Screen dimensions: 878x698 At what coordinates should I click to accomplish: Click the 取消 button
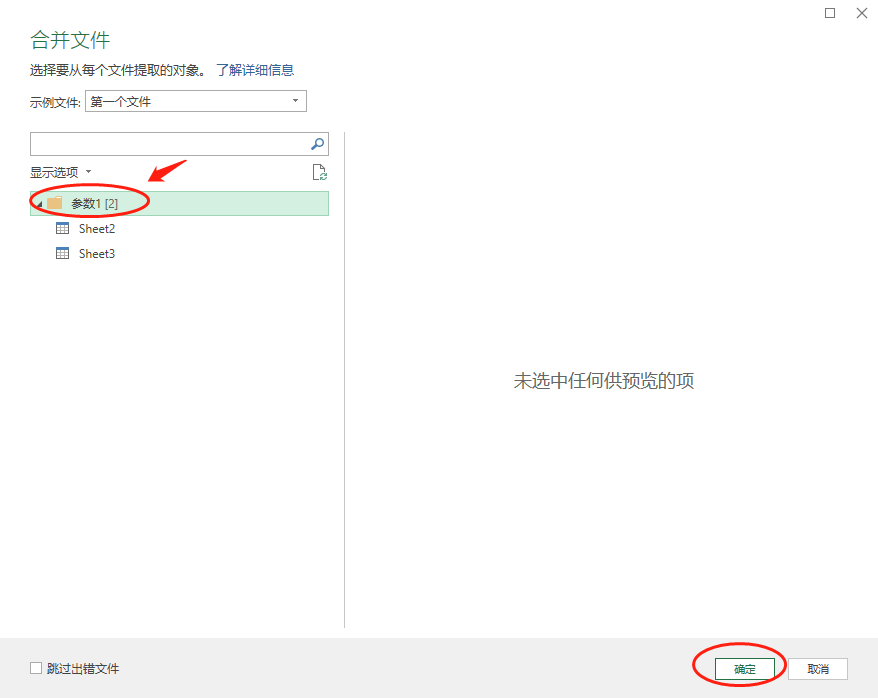[x=818, y=669]
